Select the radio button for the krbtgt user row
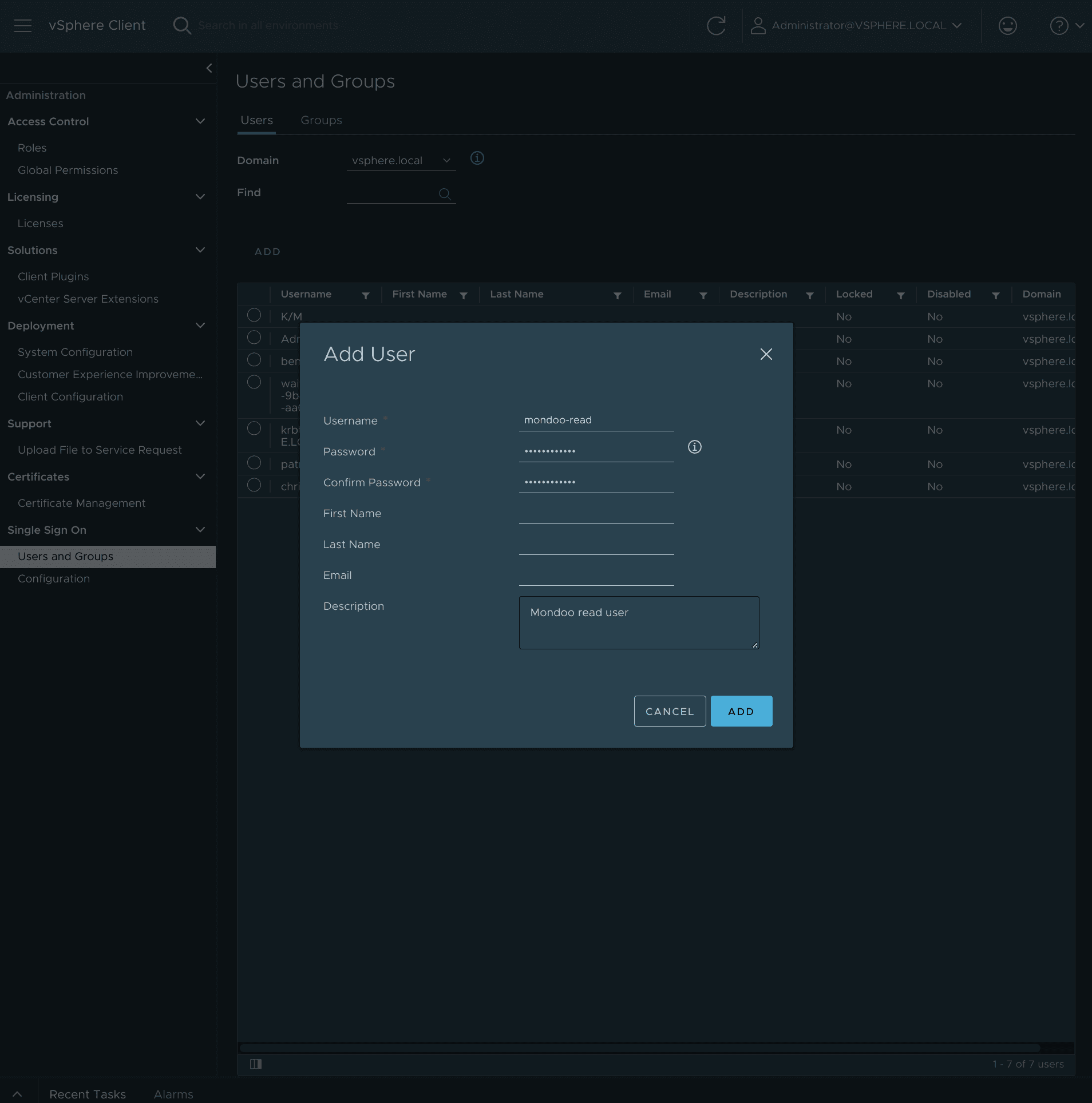Screen dimensions: 1092x1103 tap(254, 428)
